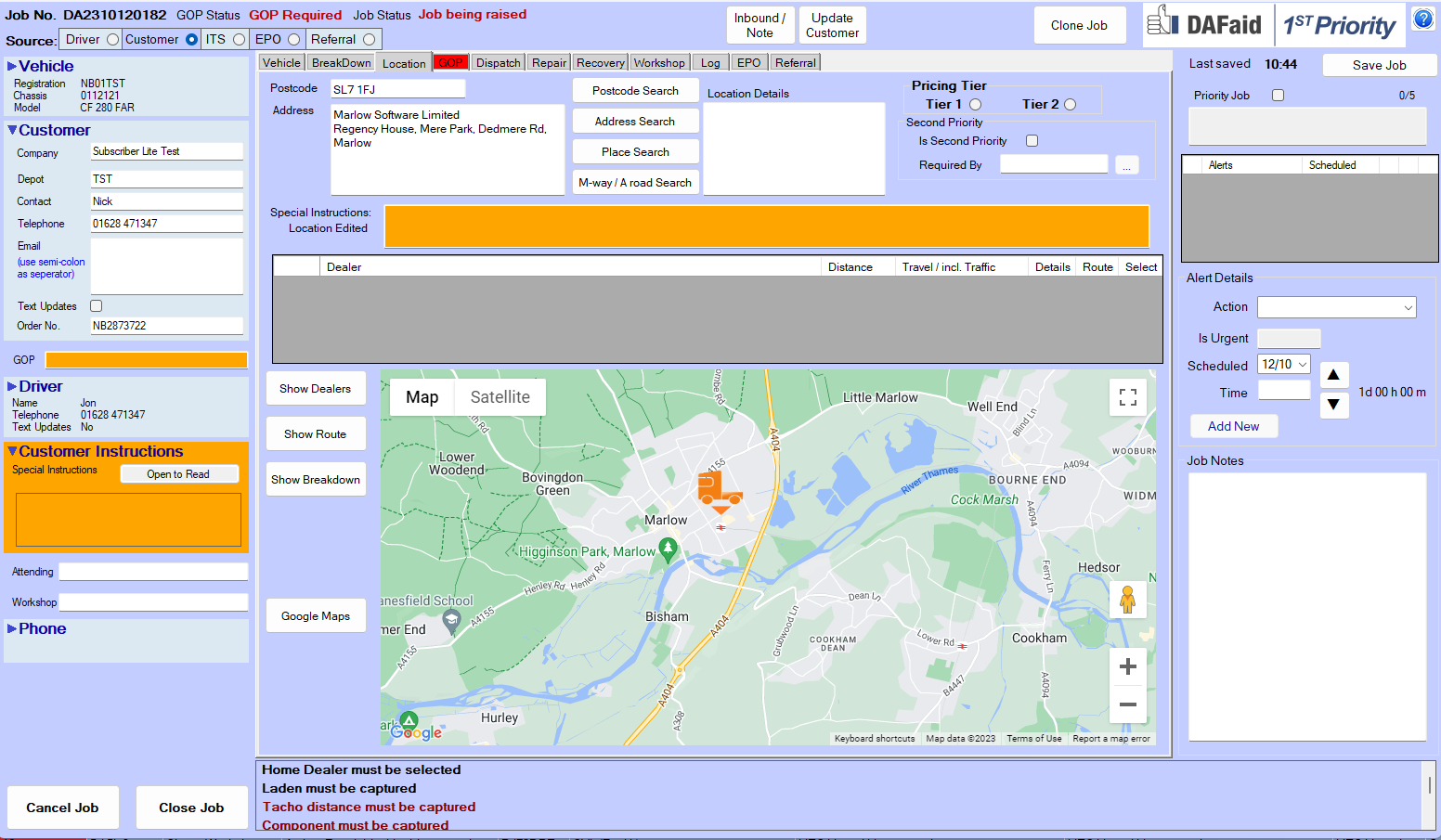Select Driver as source

[x=112, y=39]
